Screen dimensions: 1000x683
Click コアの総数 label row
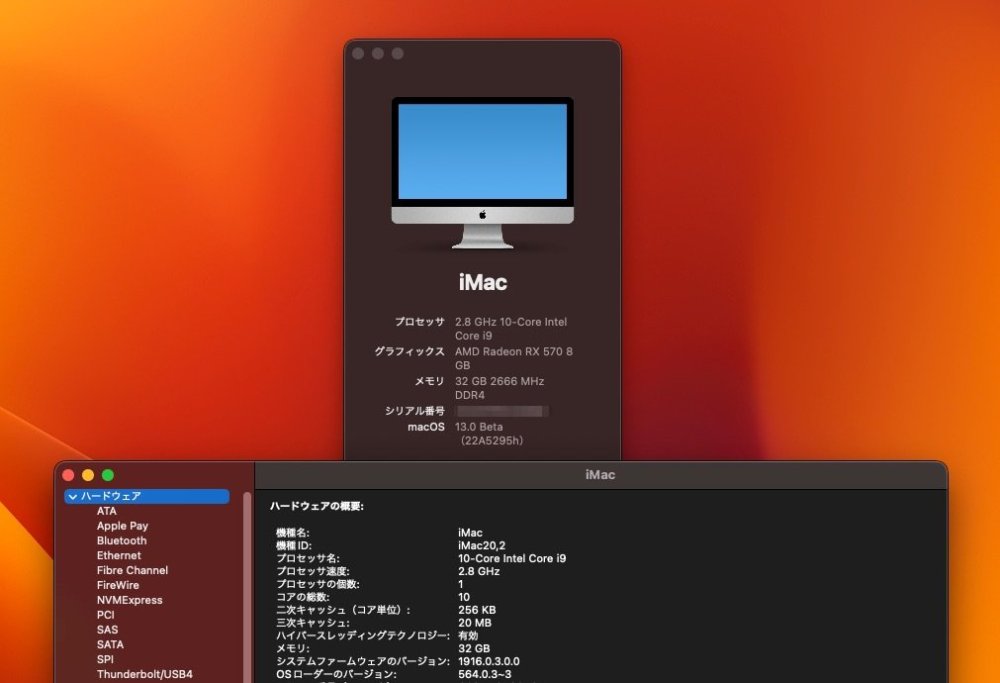pyautogui.click(x=302, y=597)
